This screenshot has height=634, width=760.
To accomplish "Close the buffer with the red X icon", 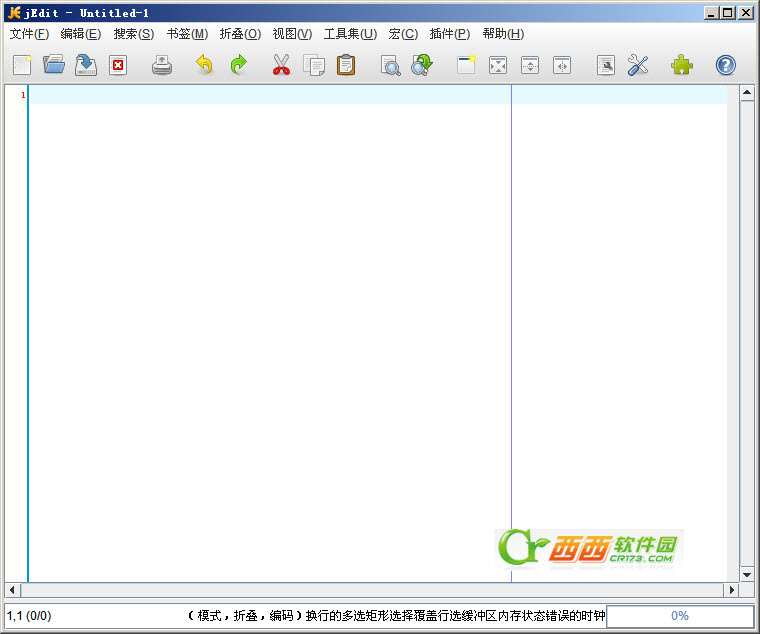I will (118, 65).
